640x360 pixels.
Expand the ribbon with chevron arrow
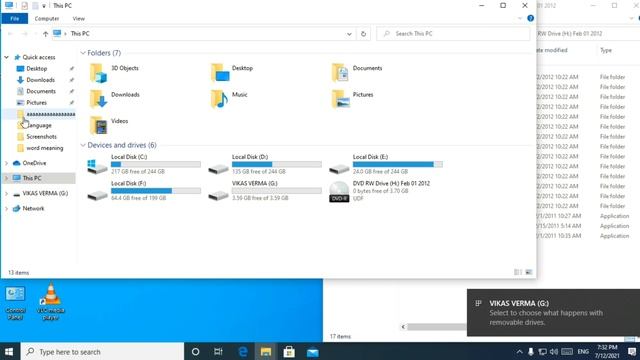coord(520,18)
